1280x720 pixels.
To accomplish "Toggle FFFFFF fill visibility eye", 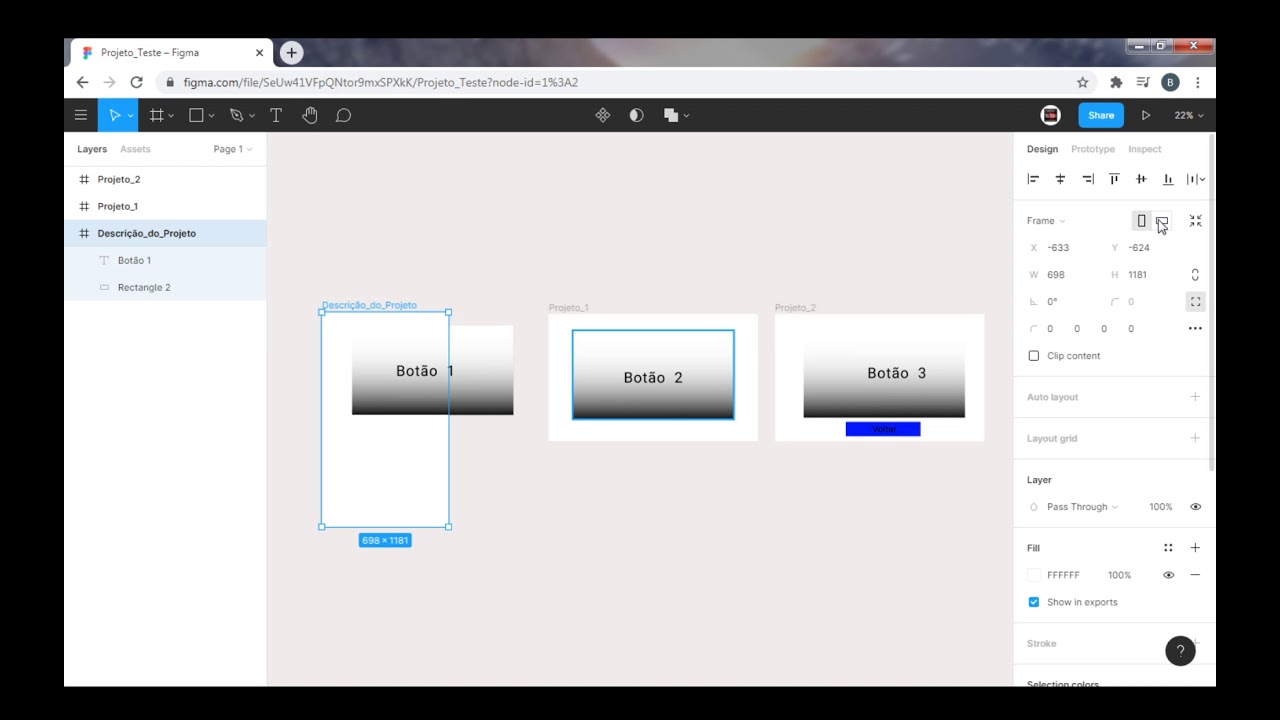I will [1168, 575].
